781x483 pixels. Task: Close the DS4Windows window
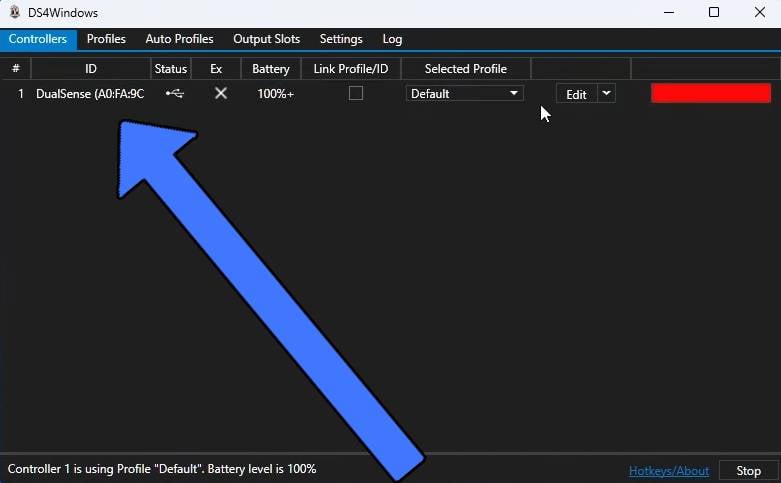tap(760, 12)
